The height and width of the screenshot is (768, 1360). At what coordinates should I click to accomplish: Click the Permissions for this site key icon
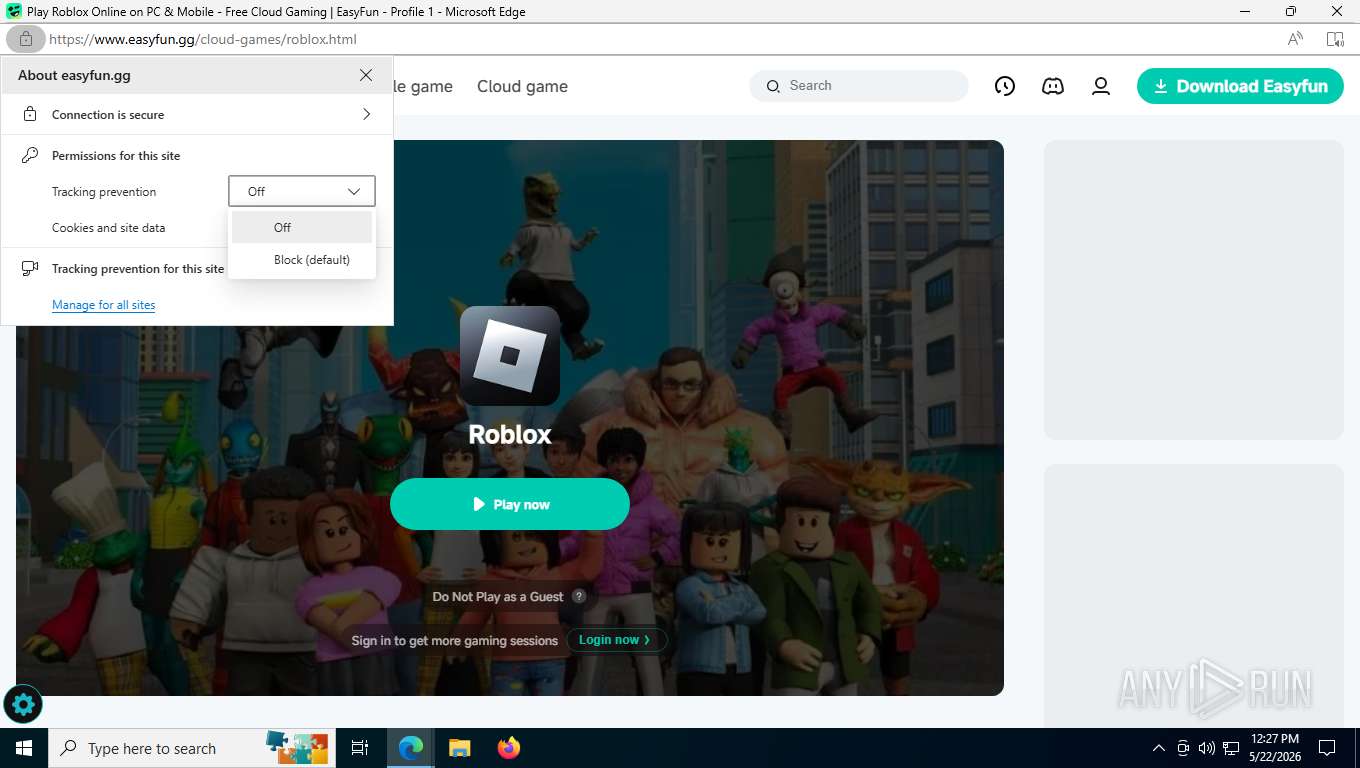30,155
